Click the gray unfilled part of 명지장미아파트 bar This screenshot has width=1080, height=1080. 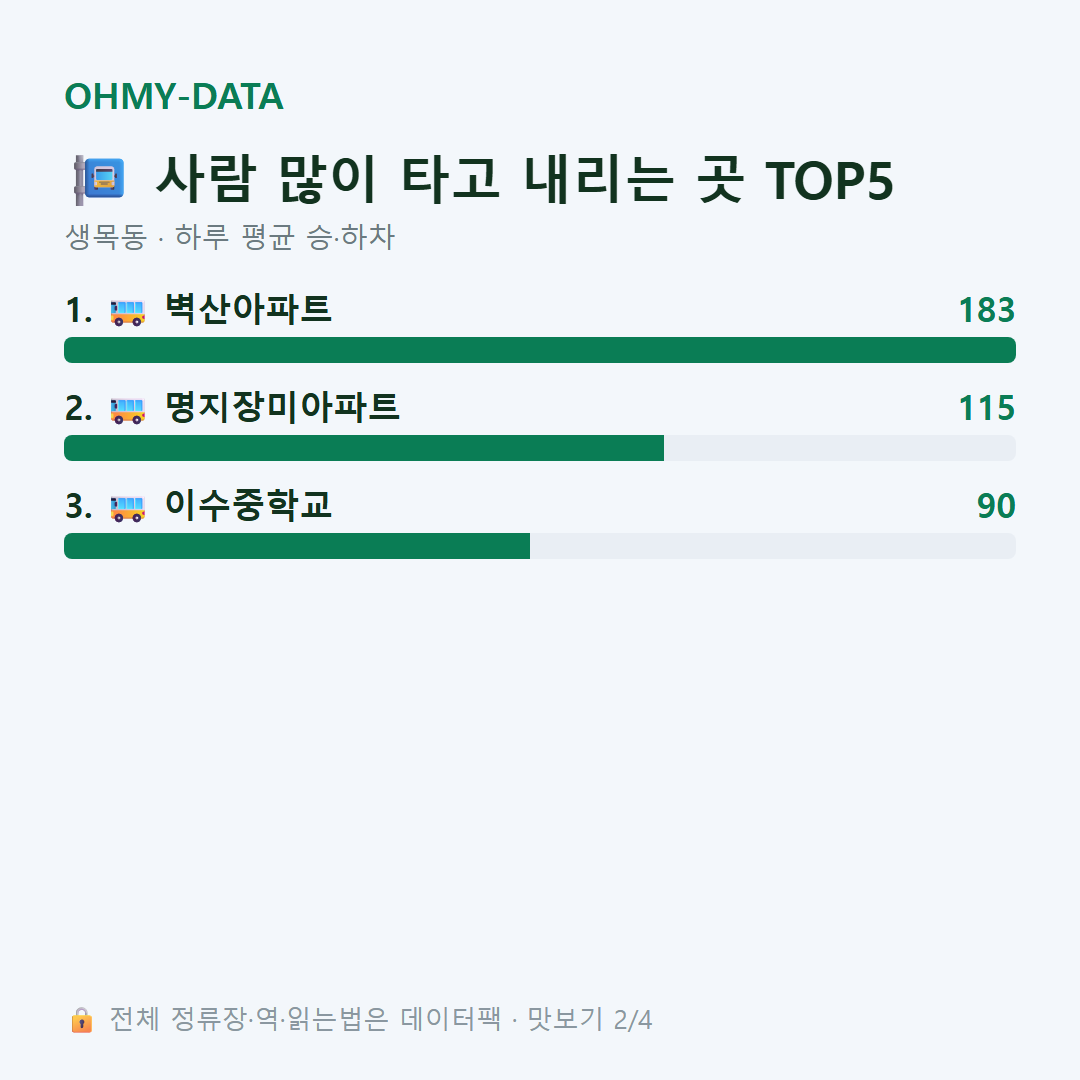tap(840, 448)
